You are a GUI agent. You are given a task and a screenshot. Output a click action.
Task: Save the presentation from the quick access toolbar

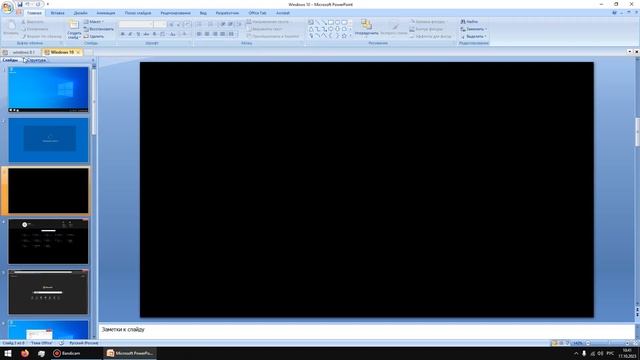click(20, 4)
